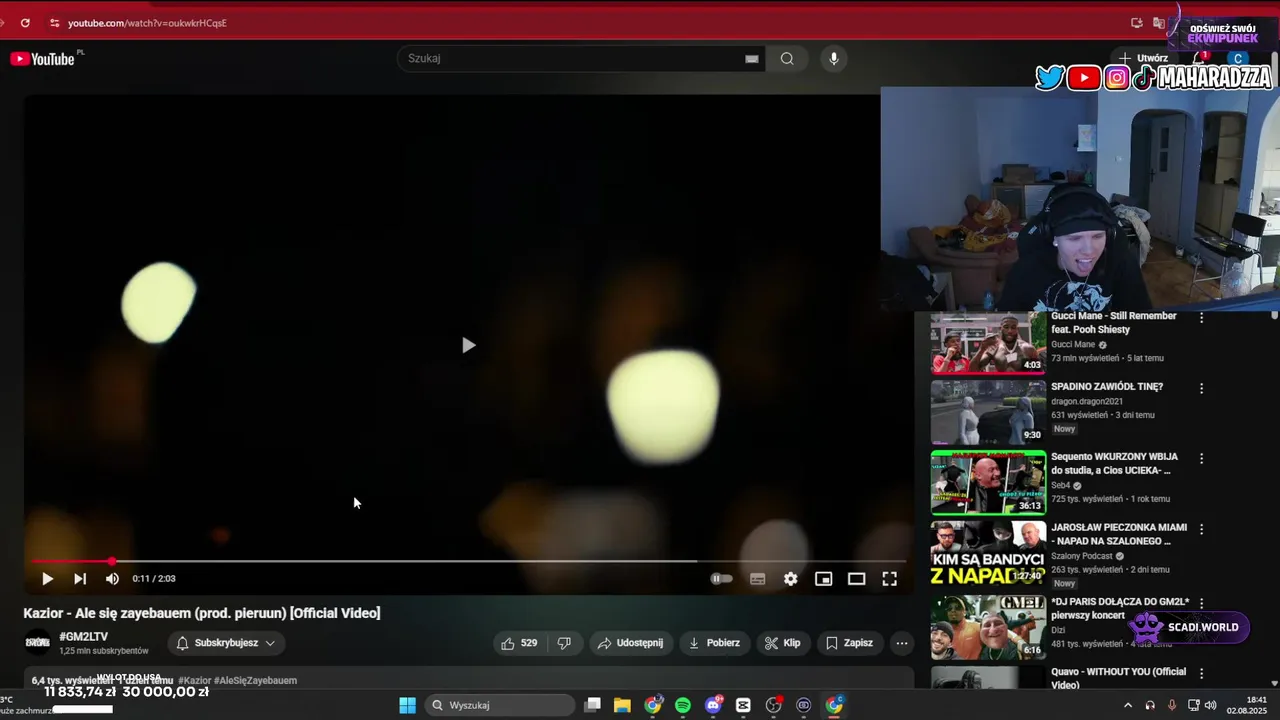
Task: Open options for Quavo WITHOUT YOU video
Action: click(x=1202, y=674)
